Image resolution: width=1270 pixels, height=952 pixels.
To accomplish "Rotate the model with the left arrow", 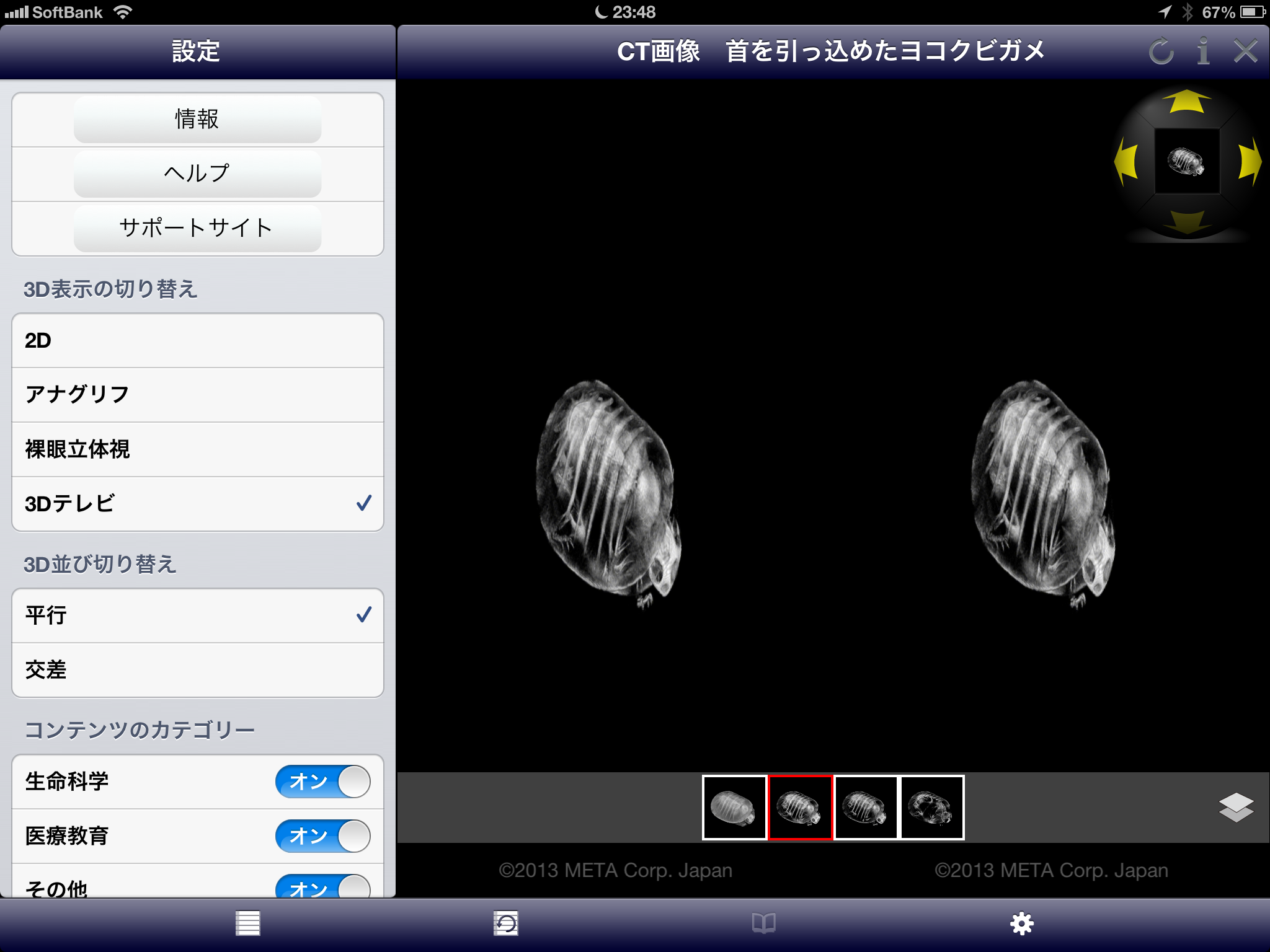I will [x=1126, y=162].
